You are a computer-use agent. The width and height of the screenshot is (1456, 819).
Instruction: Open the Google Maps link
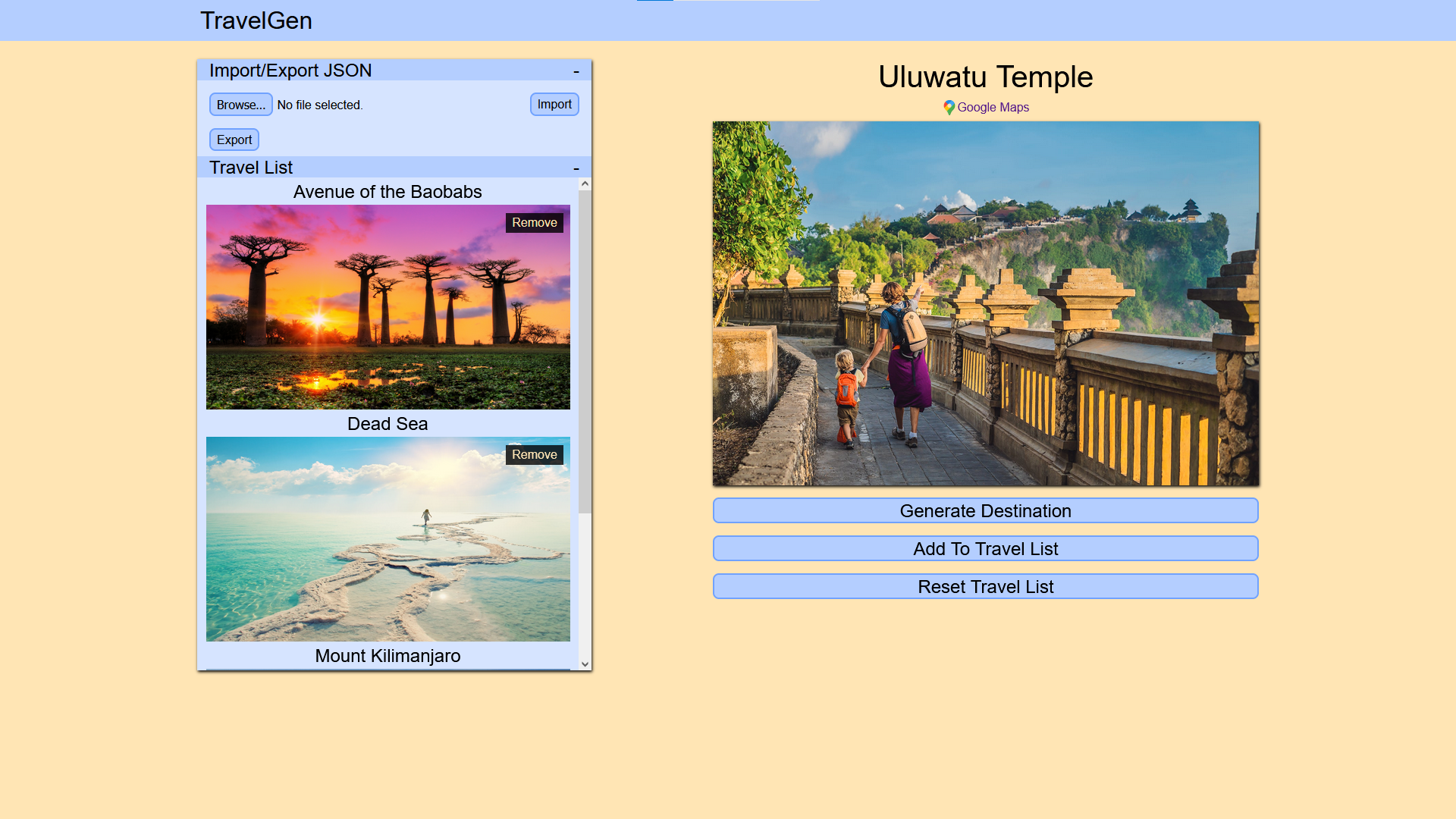pos(993,108)
